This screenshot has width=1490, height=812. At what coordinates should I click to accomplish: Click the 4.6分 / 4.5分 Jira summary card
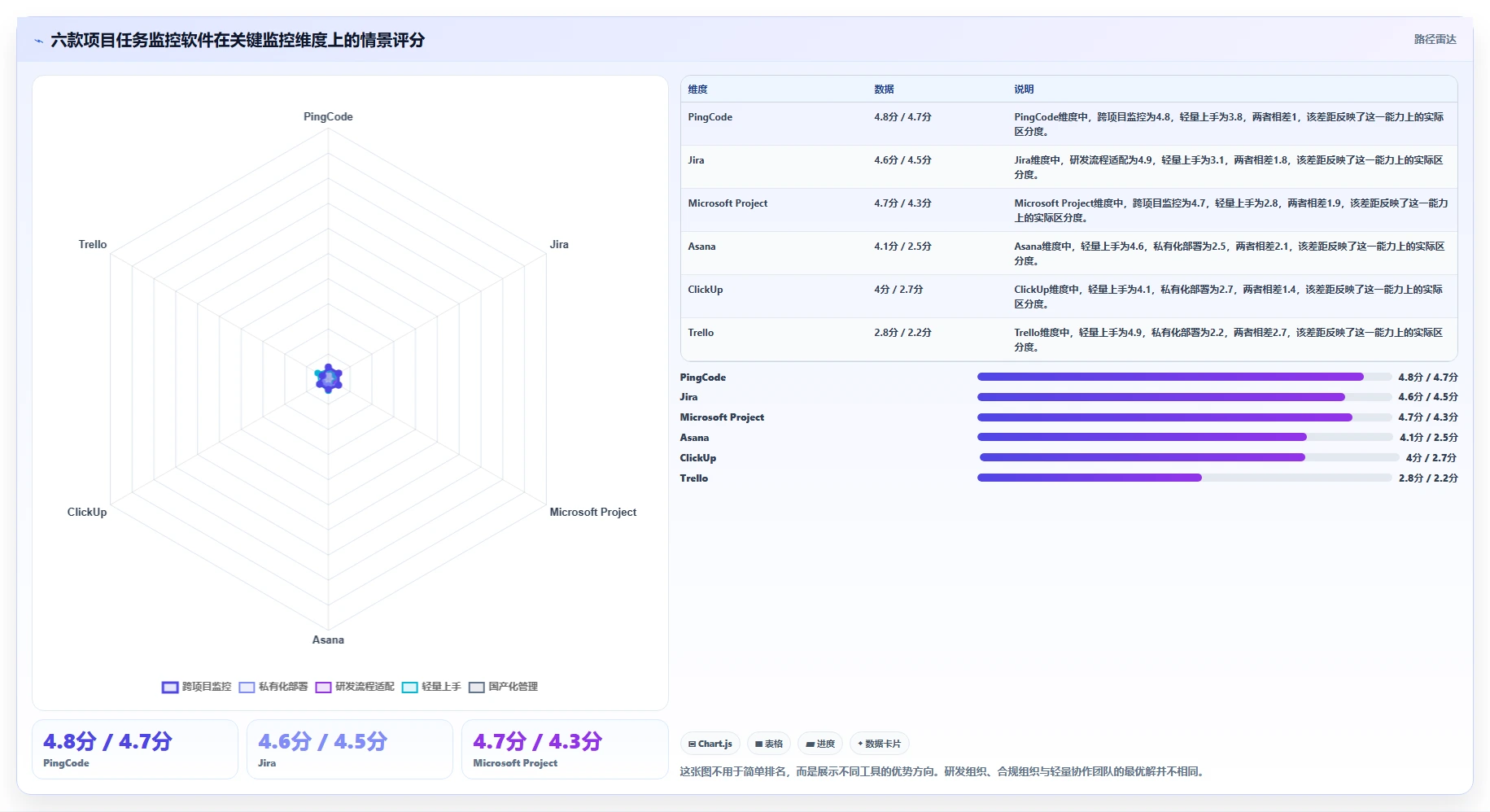point(350,749)
